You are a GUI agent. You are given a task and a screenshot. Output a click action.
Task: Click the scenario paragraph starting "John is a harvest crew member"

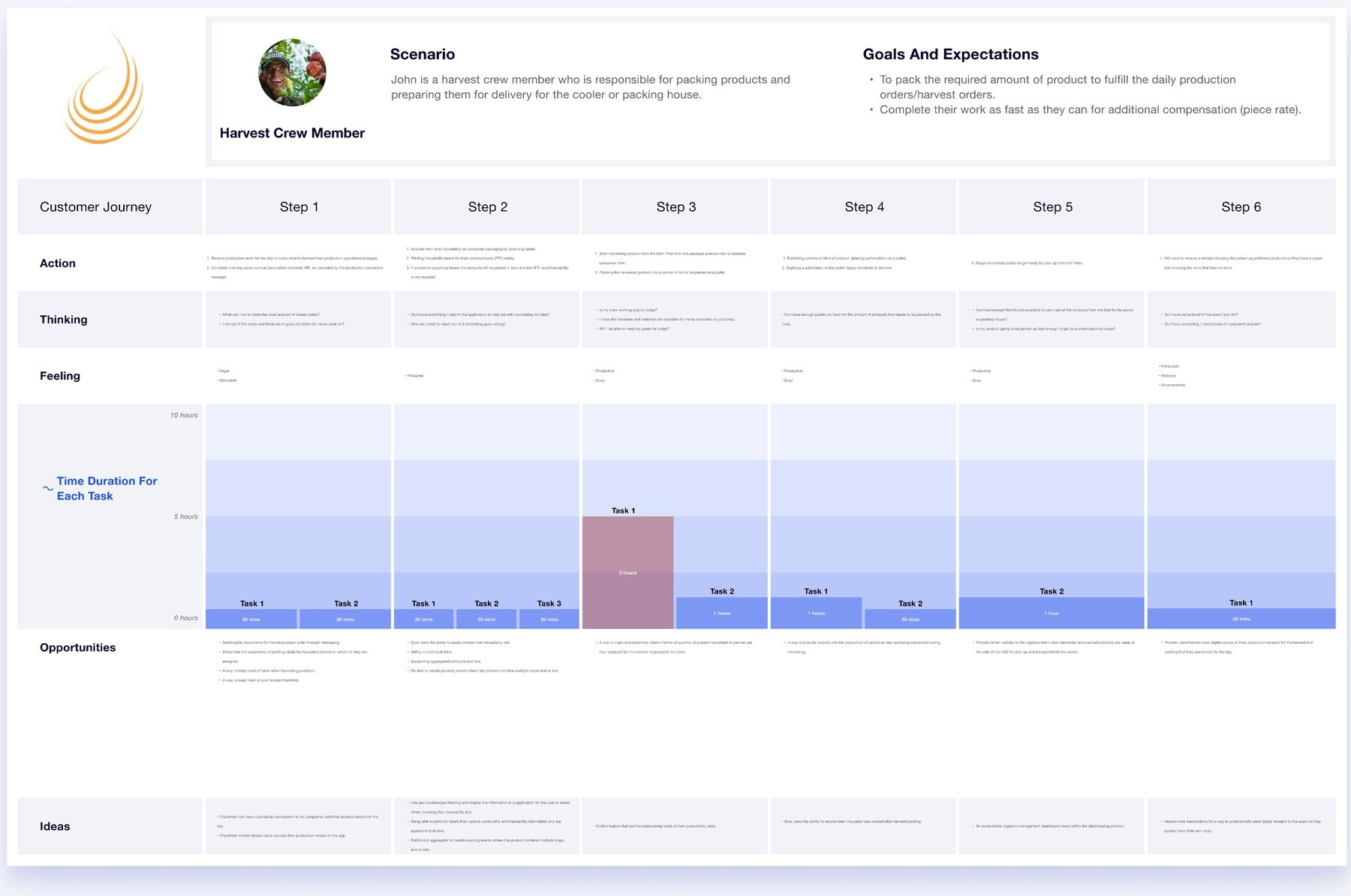[x=591, y=87]
